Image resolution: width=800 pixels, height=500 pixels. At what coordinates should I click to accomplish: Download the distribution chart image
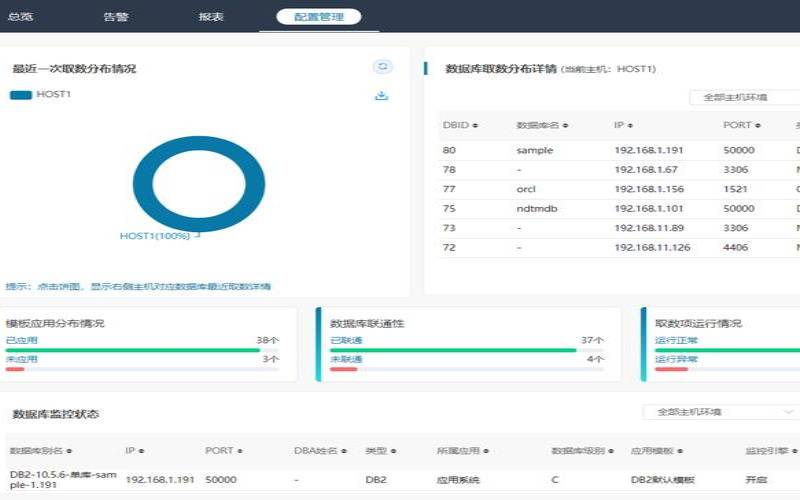(x=382, y=95)
